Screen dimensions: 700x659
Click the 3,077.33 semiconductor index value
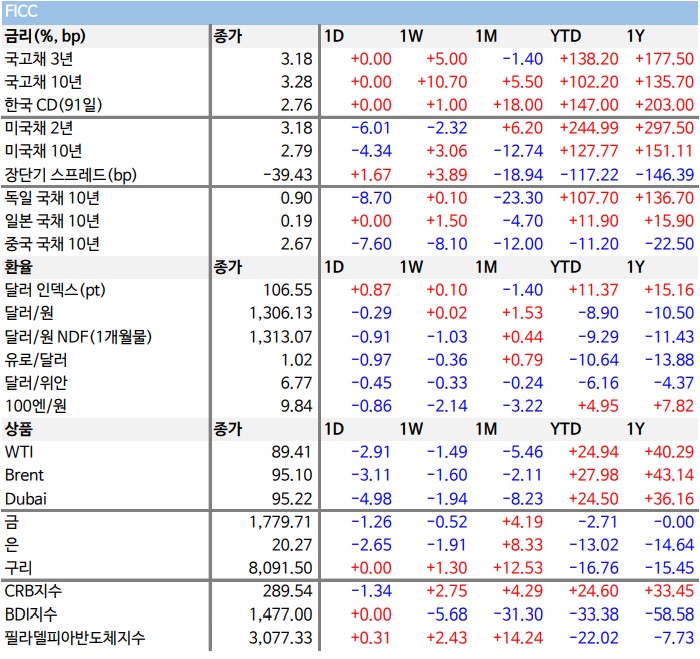point(281,638)
